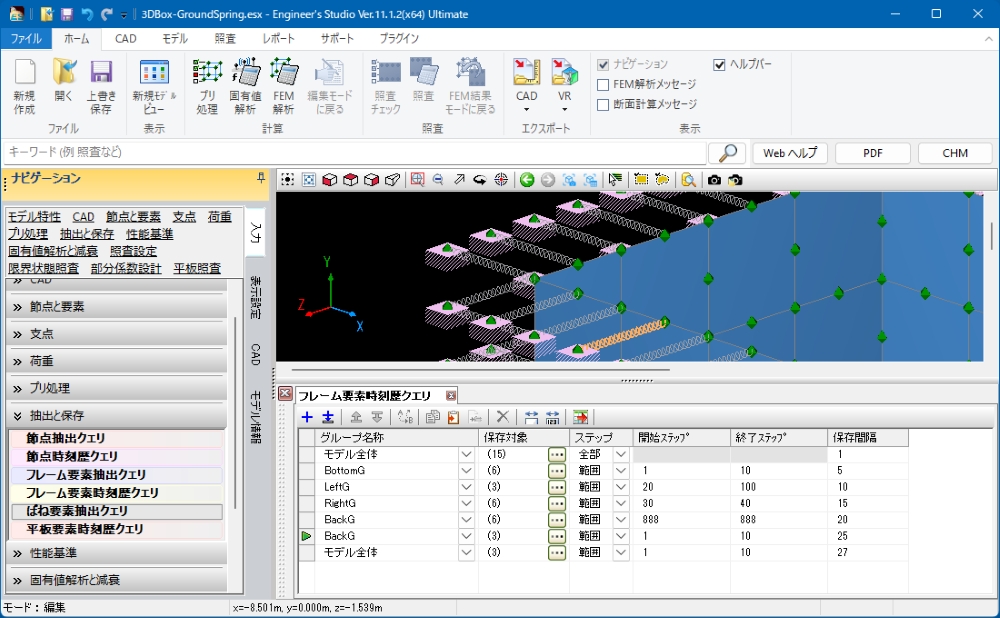
Task: Collapse the 抽出と保存 navigation section
Action: (117, 416)
